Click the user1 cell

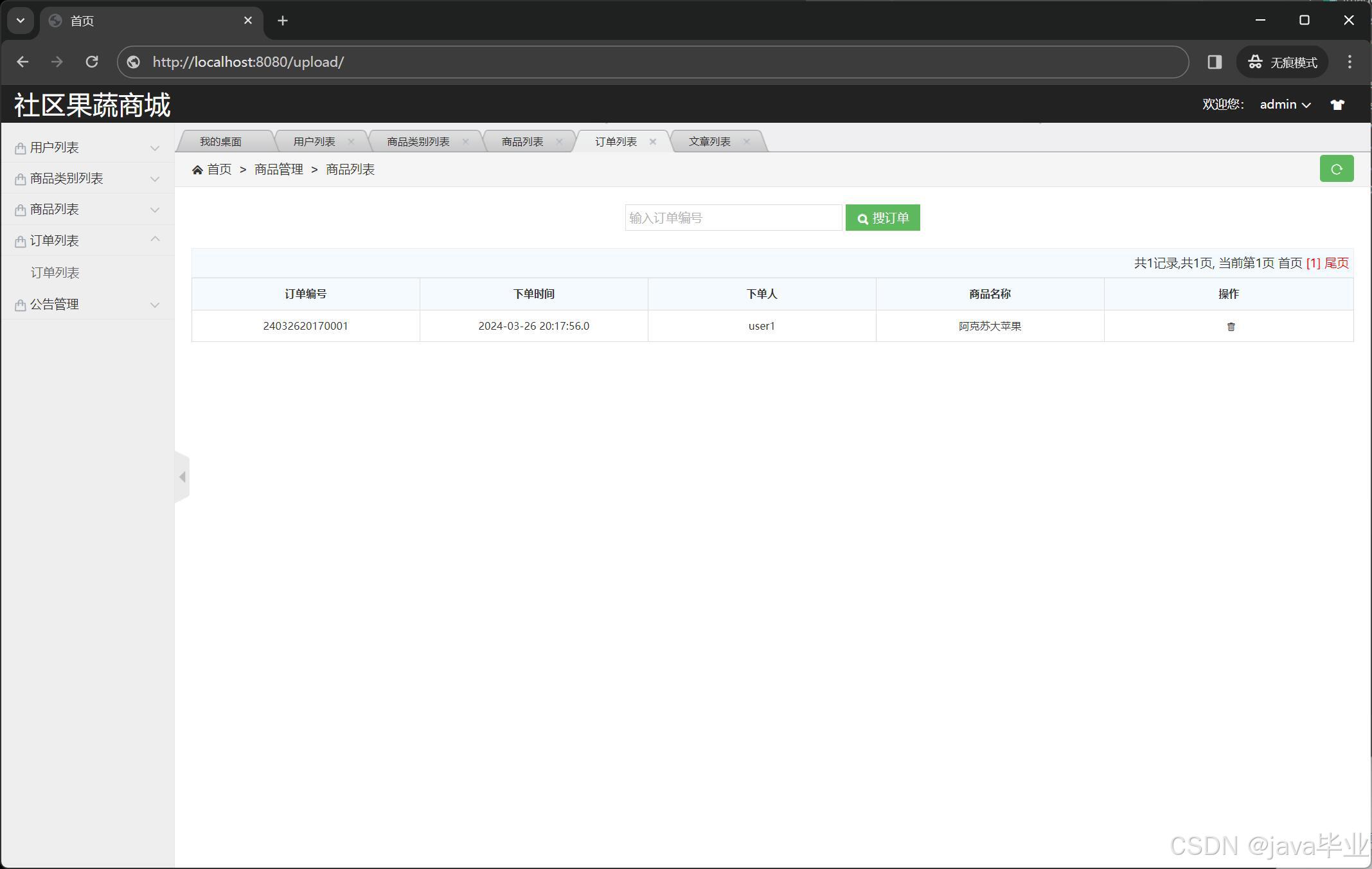[762, 326]
